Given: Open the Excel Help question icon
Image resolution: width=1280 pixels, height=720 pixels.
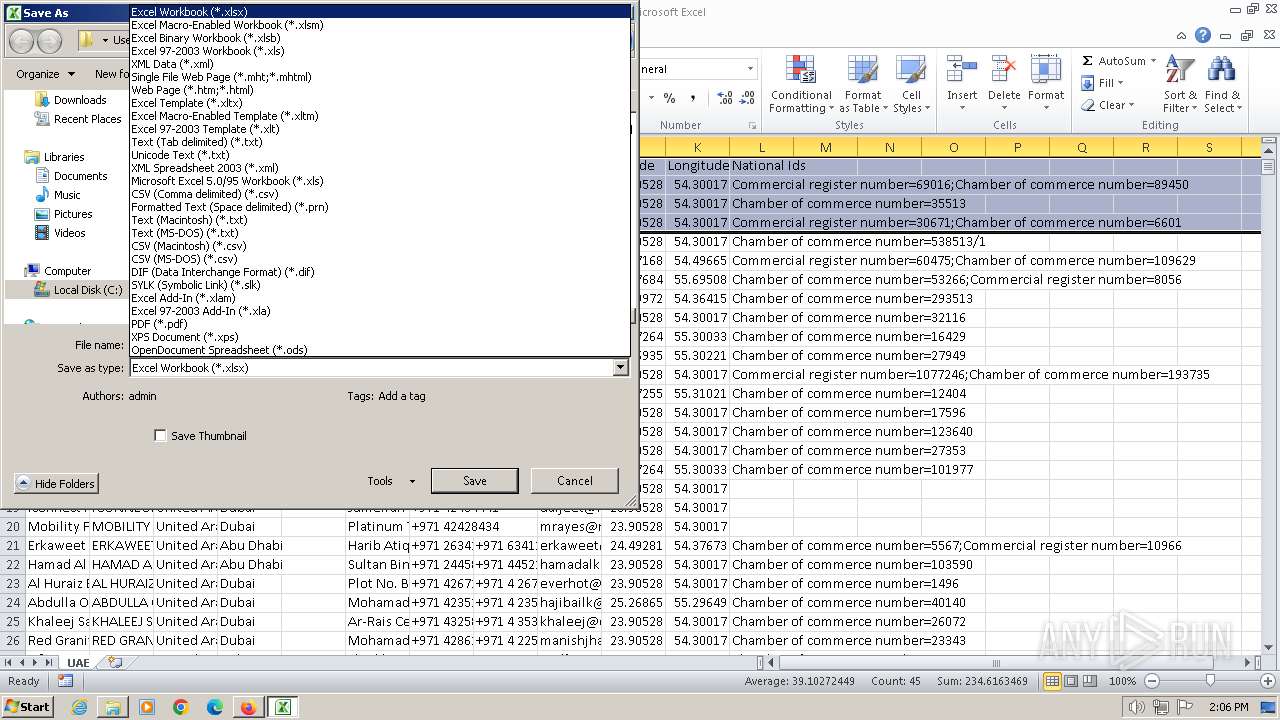Looking at the screenshot, I should coord(1203,36).
